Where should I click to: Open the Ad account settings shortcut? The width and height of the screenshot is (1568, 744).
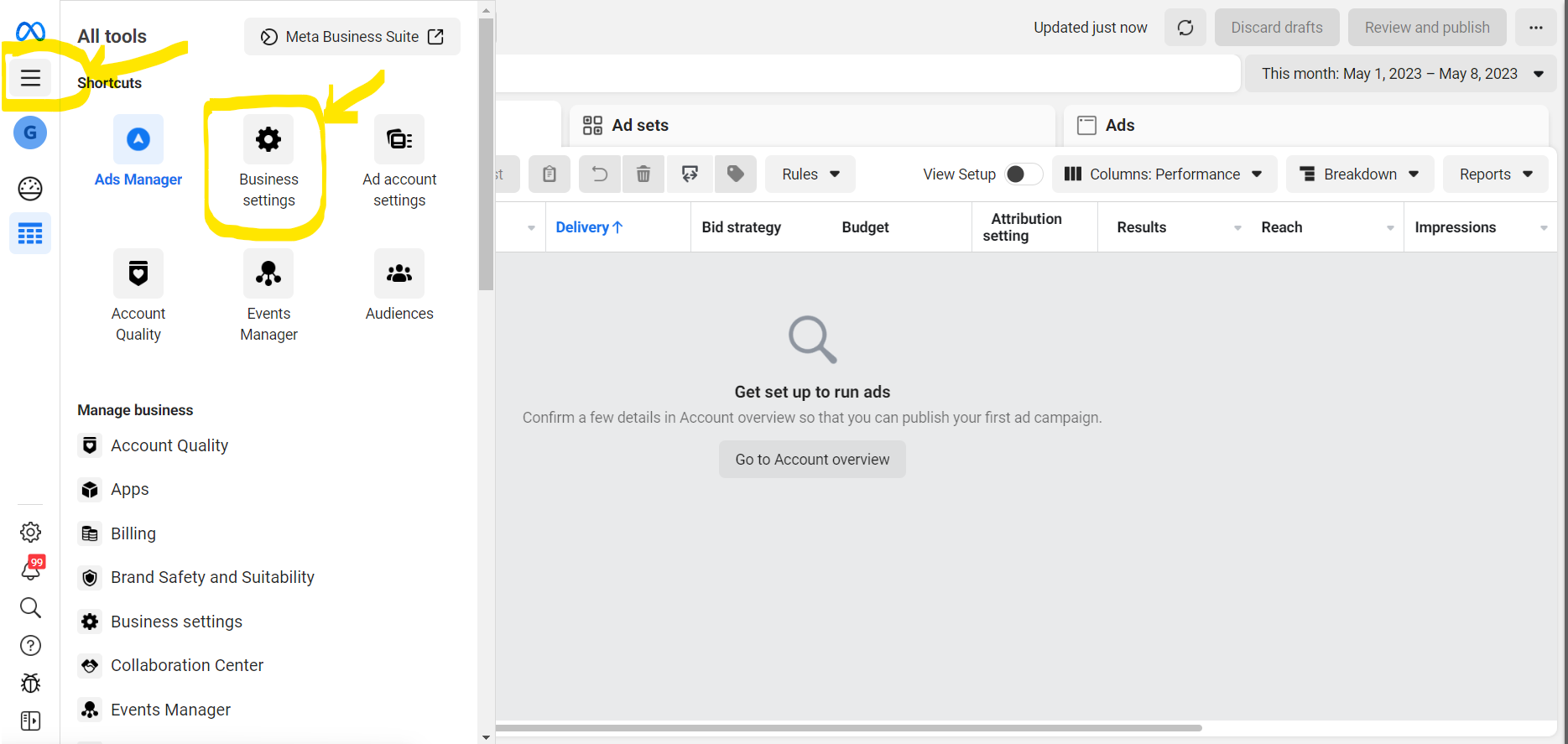click(399, 163)
